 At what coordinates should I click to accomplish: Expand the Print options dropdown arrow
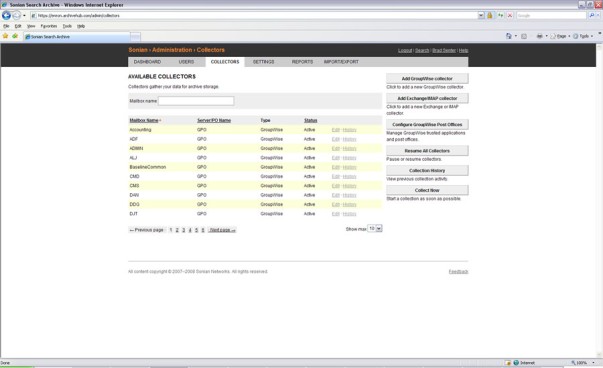point(546,36)
